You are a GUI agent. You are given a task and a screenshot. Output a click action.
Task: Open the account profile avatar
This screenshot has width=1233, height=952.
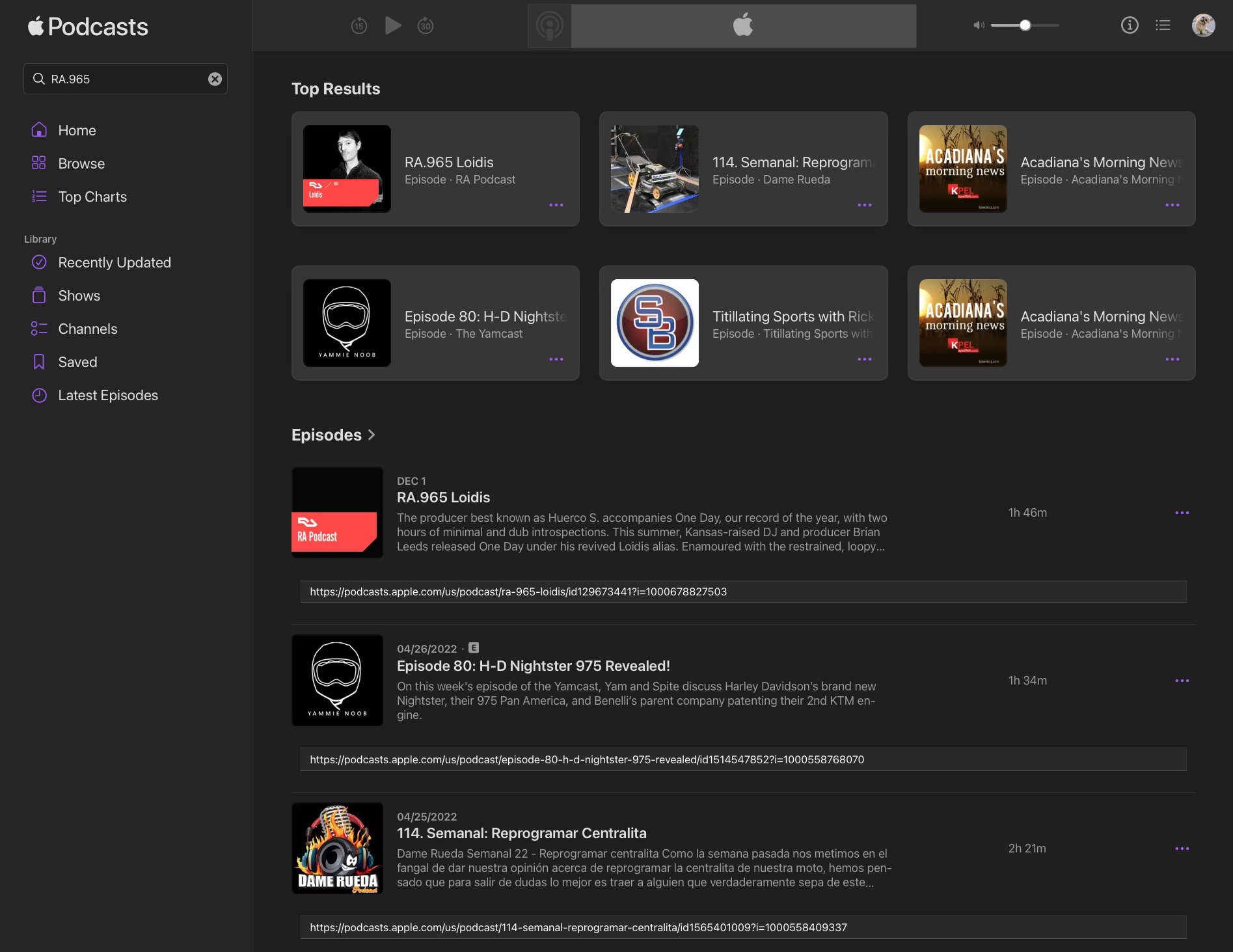pyautogui.click(x=1203, y=25)
